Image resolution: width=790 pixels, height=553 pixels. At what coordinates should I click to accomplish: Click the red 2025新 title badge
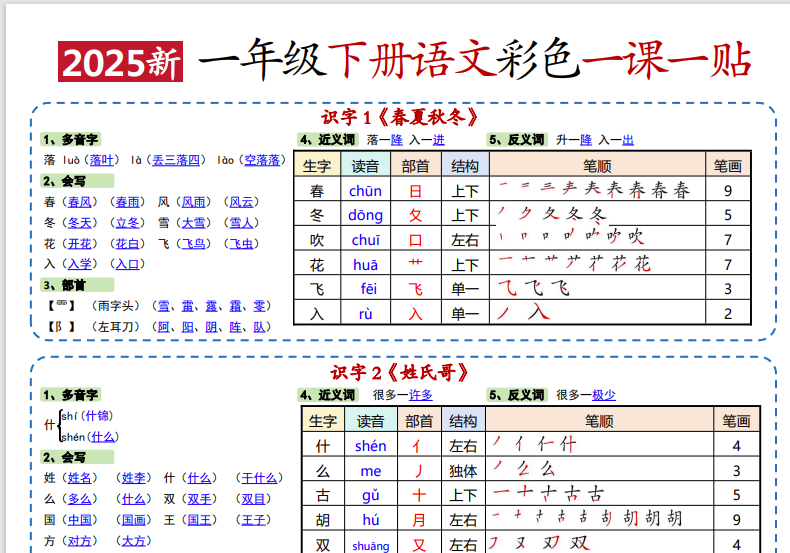[x=120, y=62]
